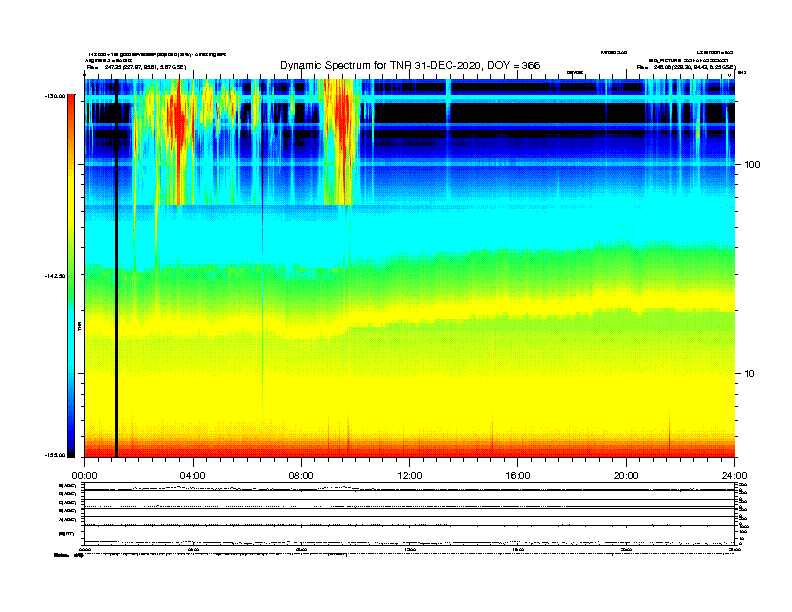The height and width of the screenshot is (612, 792).
Task: Click the -155.00 color scale label
Action: [x=55, y=455]
